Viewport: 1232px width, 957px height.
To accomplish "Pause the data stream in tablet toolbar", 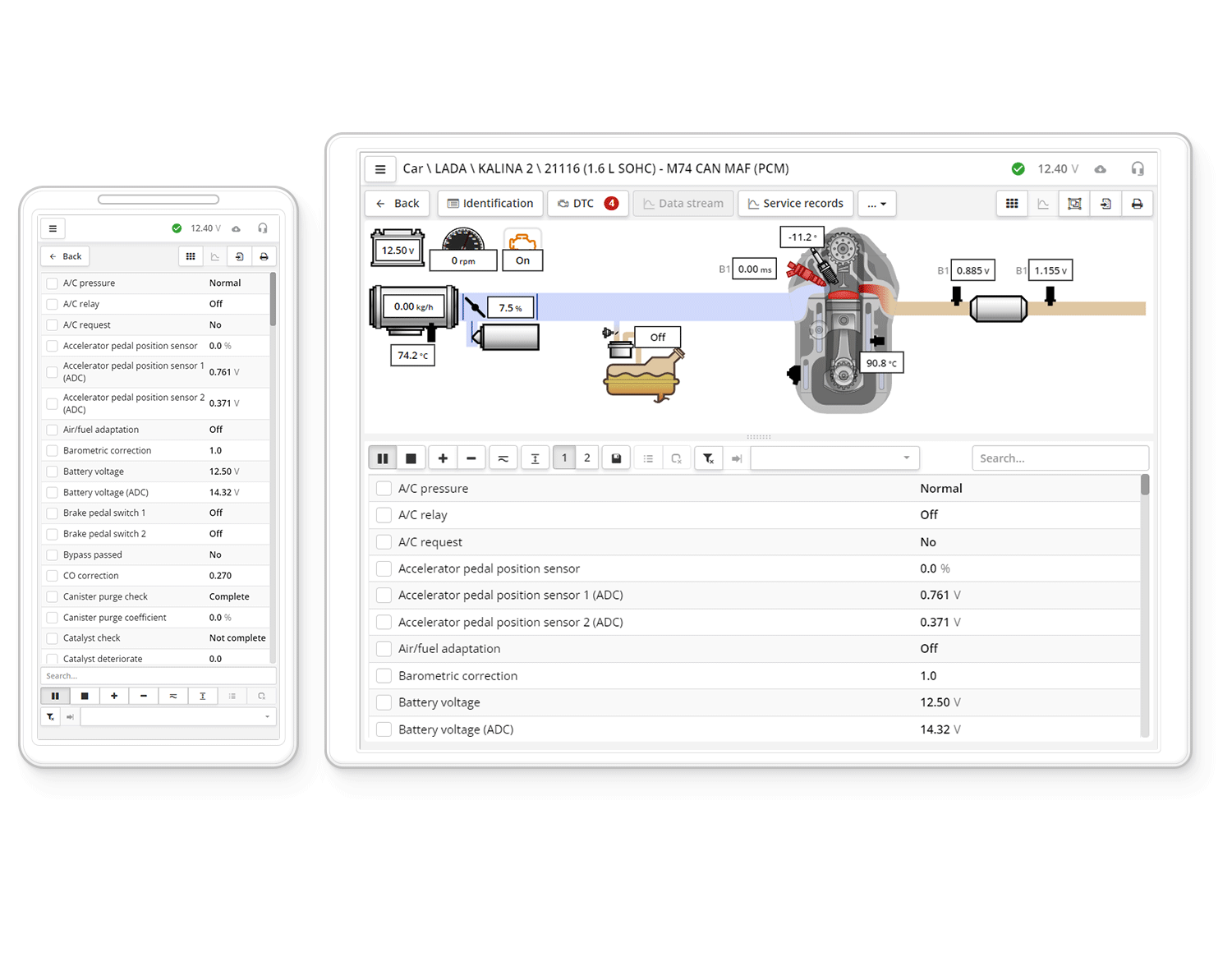I will tap(383, 458).
